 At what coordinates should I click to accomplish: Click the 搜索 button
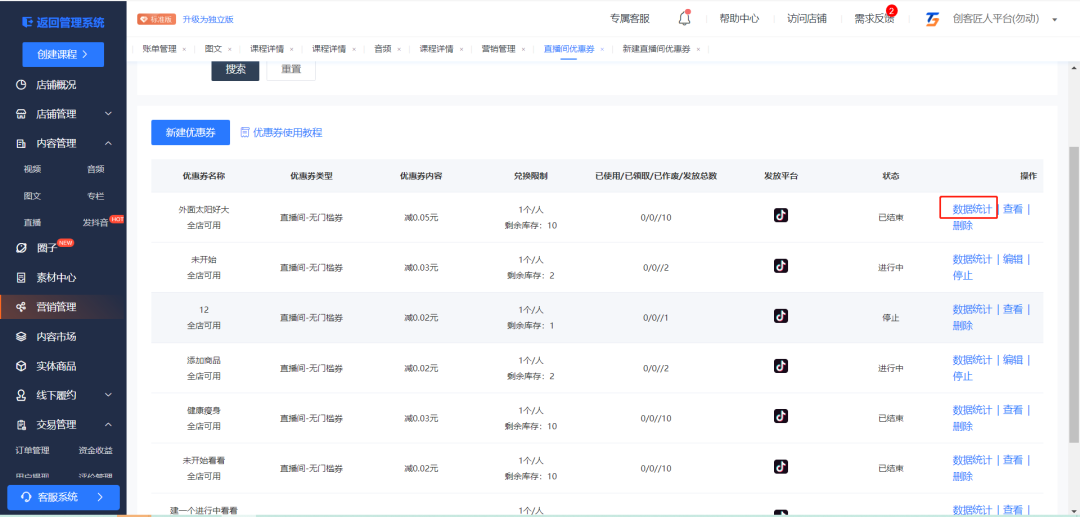point(236,70)
